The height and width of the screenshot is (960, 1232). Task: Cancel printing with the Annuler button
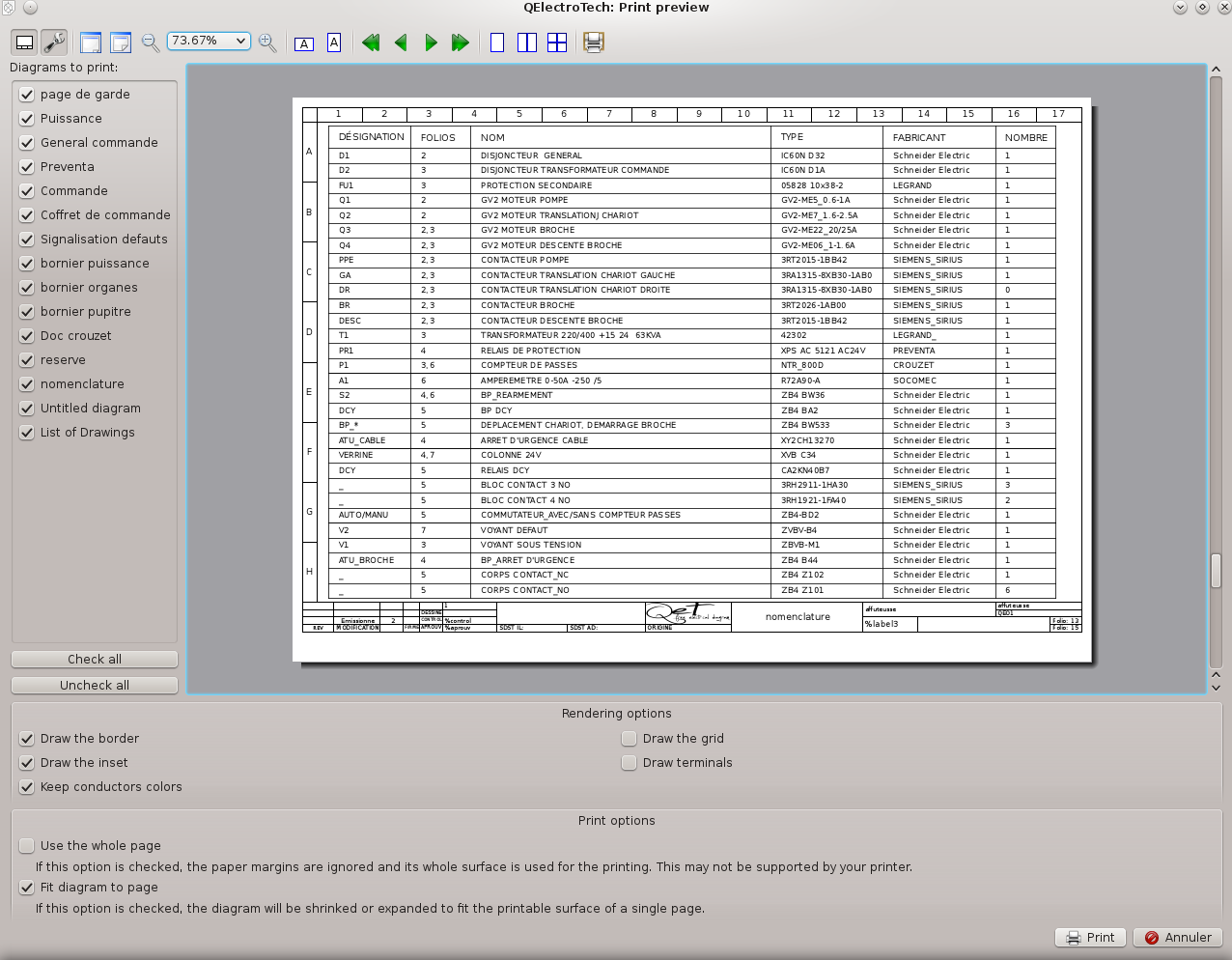[x=1178, y=937]
